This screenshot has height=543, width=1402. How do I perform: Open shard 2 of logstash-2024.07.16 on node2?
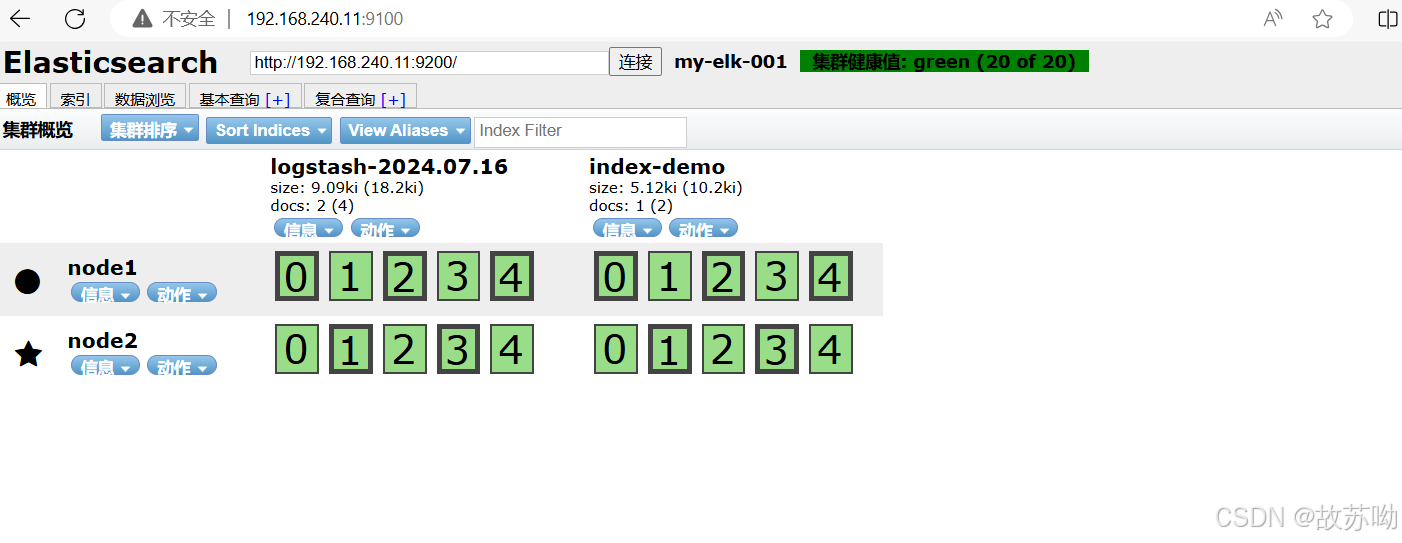[x=404, y=349]
